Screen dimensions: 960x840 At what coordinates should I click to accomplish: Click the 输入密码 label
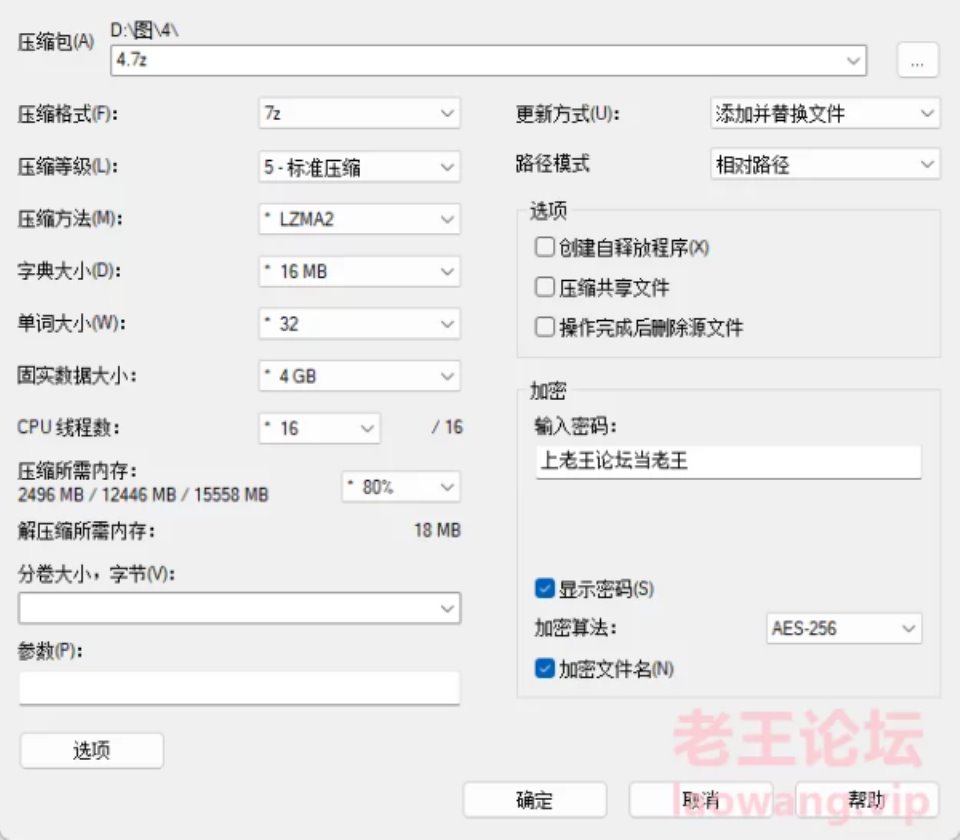point(576,426)
